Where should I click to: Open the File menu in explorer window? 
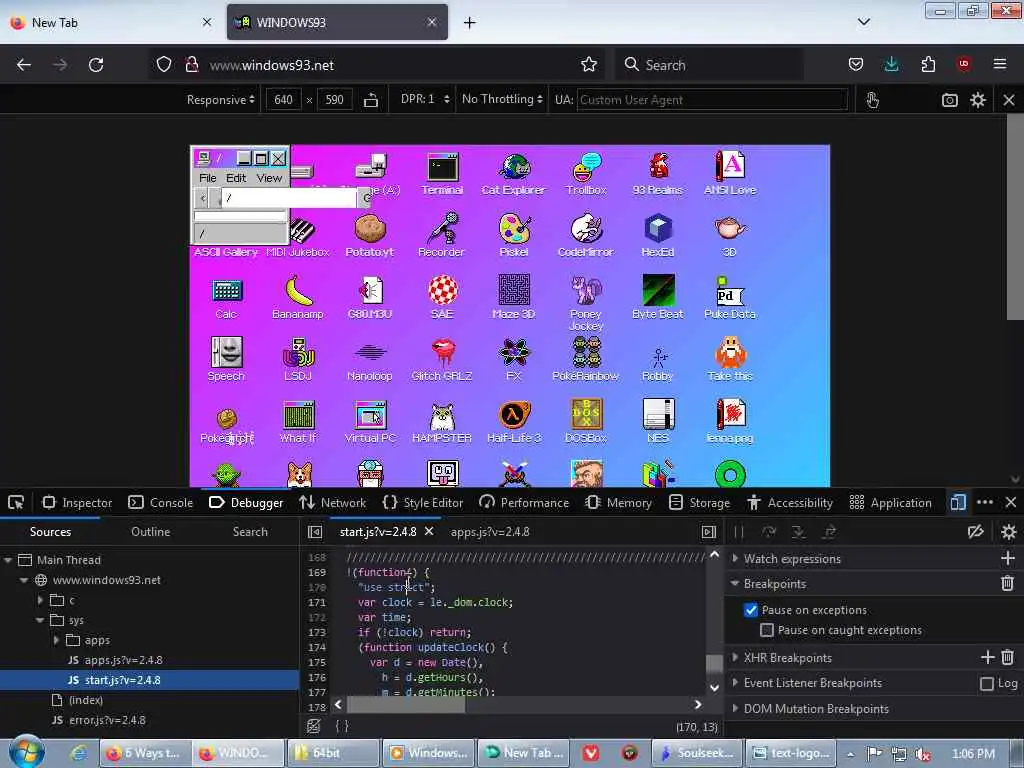(208, 178)
